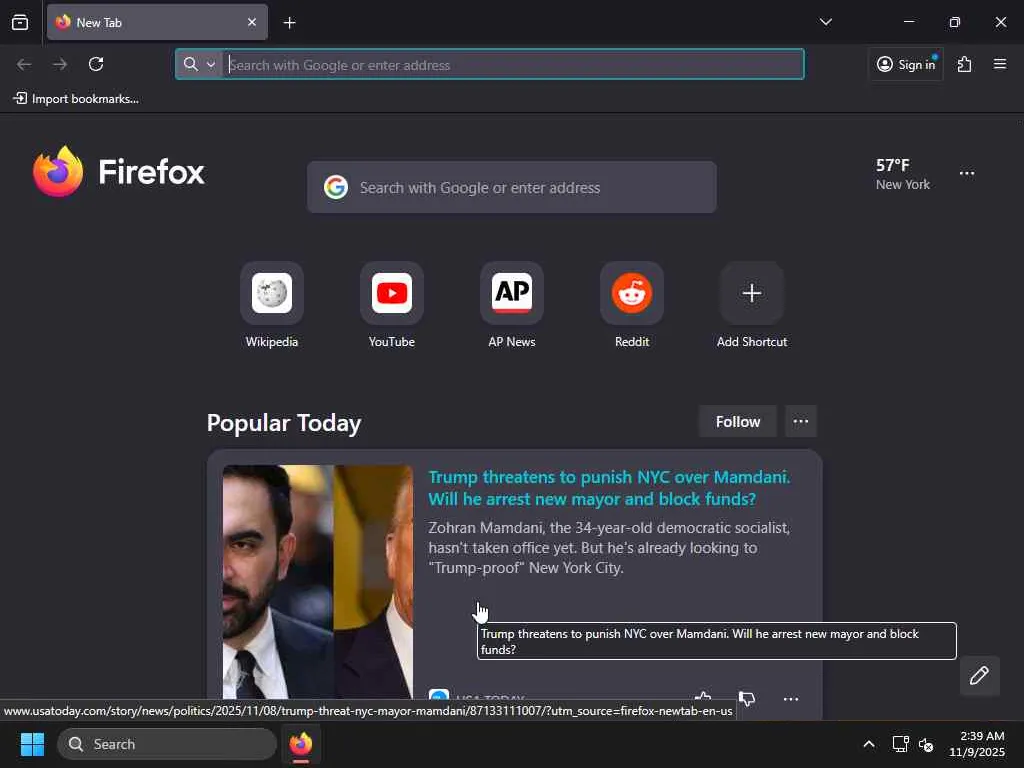Close the New Tab tab
The image size is (1024, 768).
click(x=251, y=22)
